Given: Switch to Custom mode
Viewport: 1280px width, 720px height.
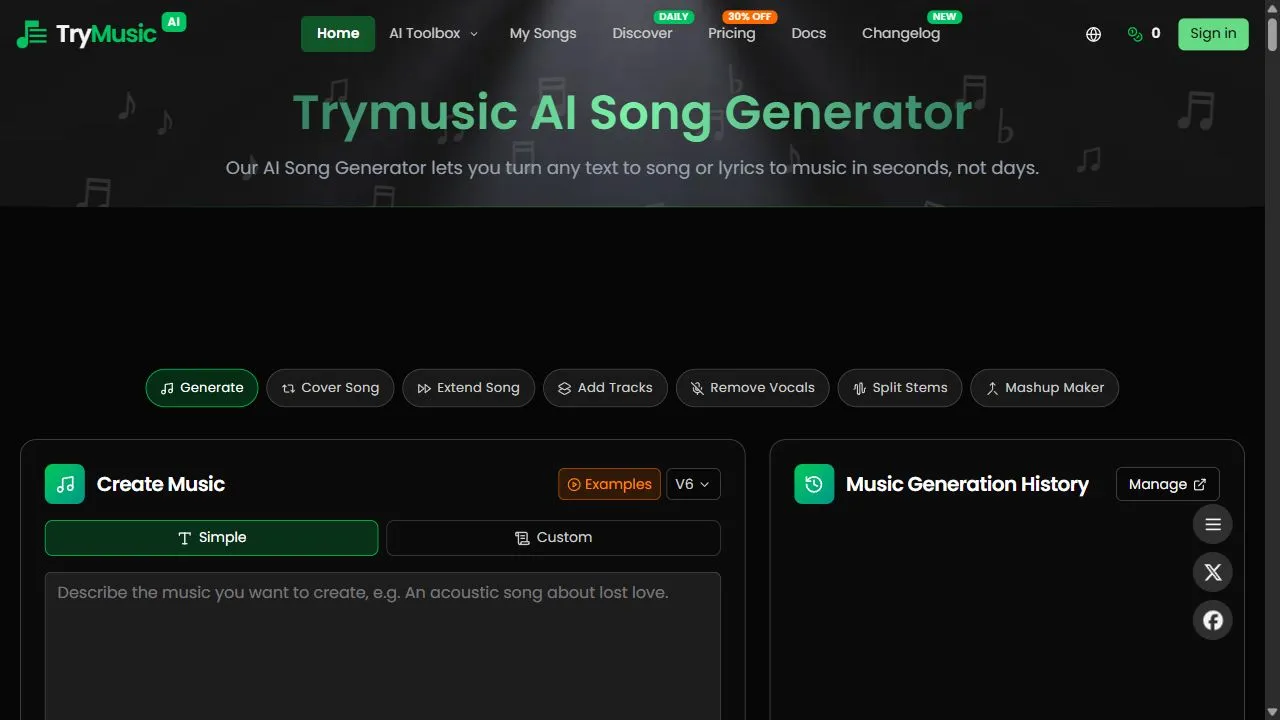Looking at the screenshot, I should pyautogui.click(x=553, y=538).
